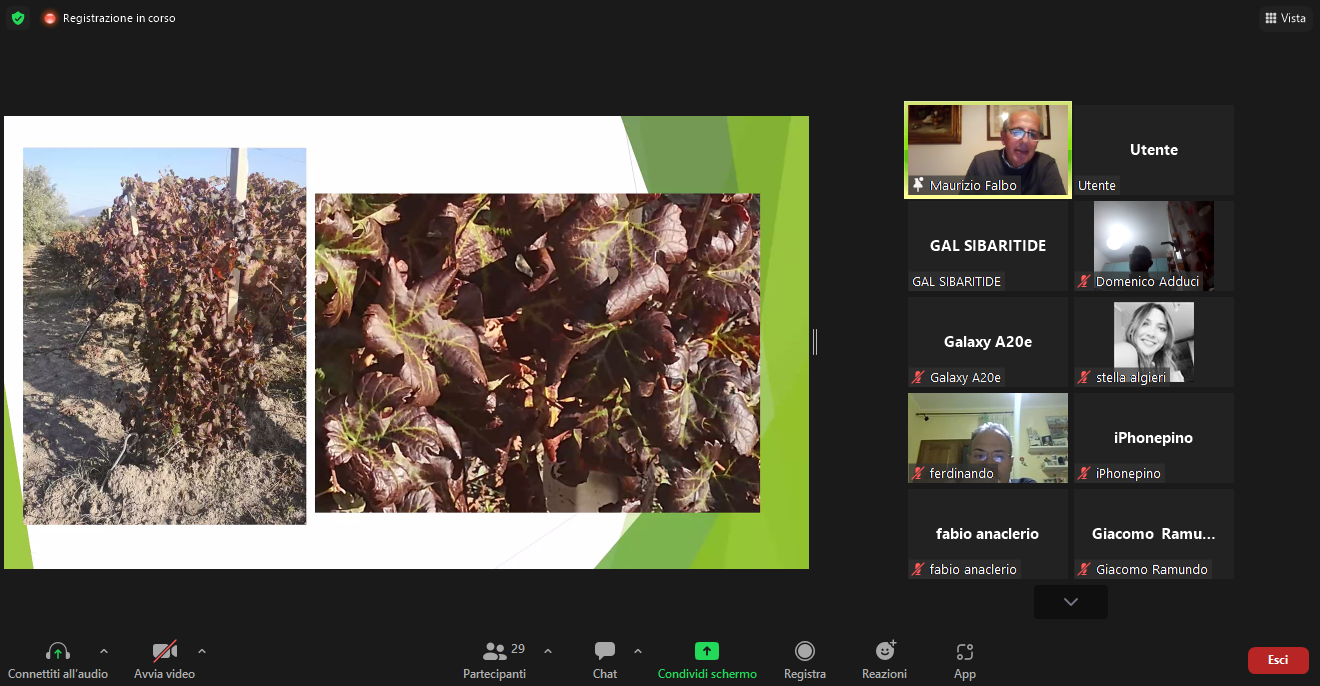
Task: Click the red vine leaves close-up photo
Action: (x=537, y=353)
